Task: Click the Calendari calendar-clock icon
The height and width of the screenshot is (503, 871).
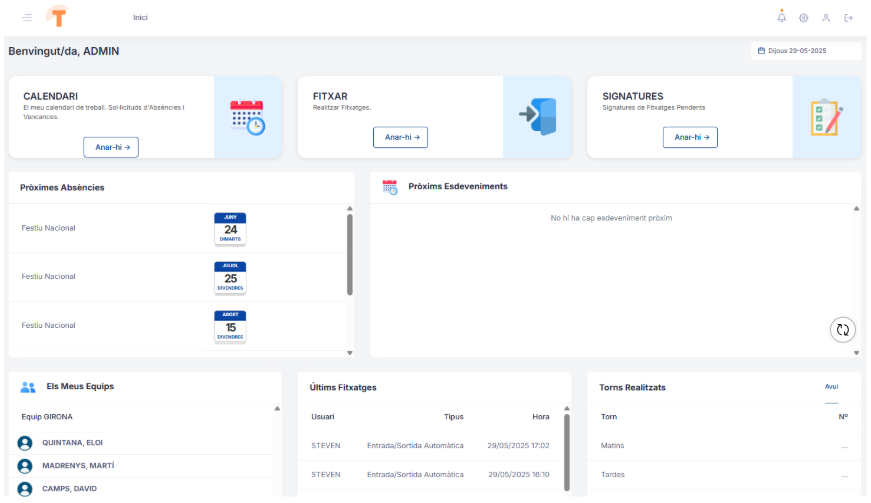Action: (x=247, y=117)
